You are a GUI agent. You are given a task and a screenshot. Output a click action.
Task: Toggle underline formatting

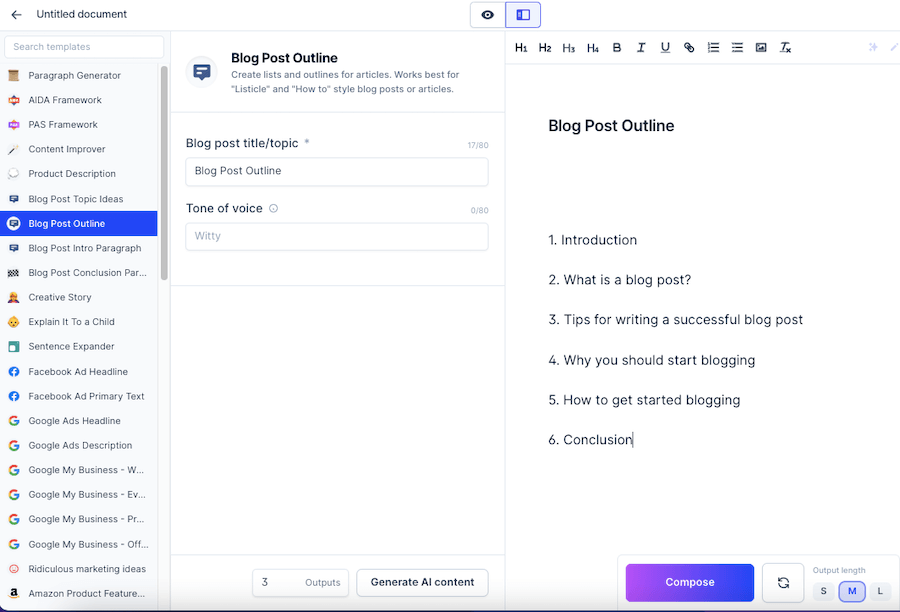click(x=665, y=48)
